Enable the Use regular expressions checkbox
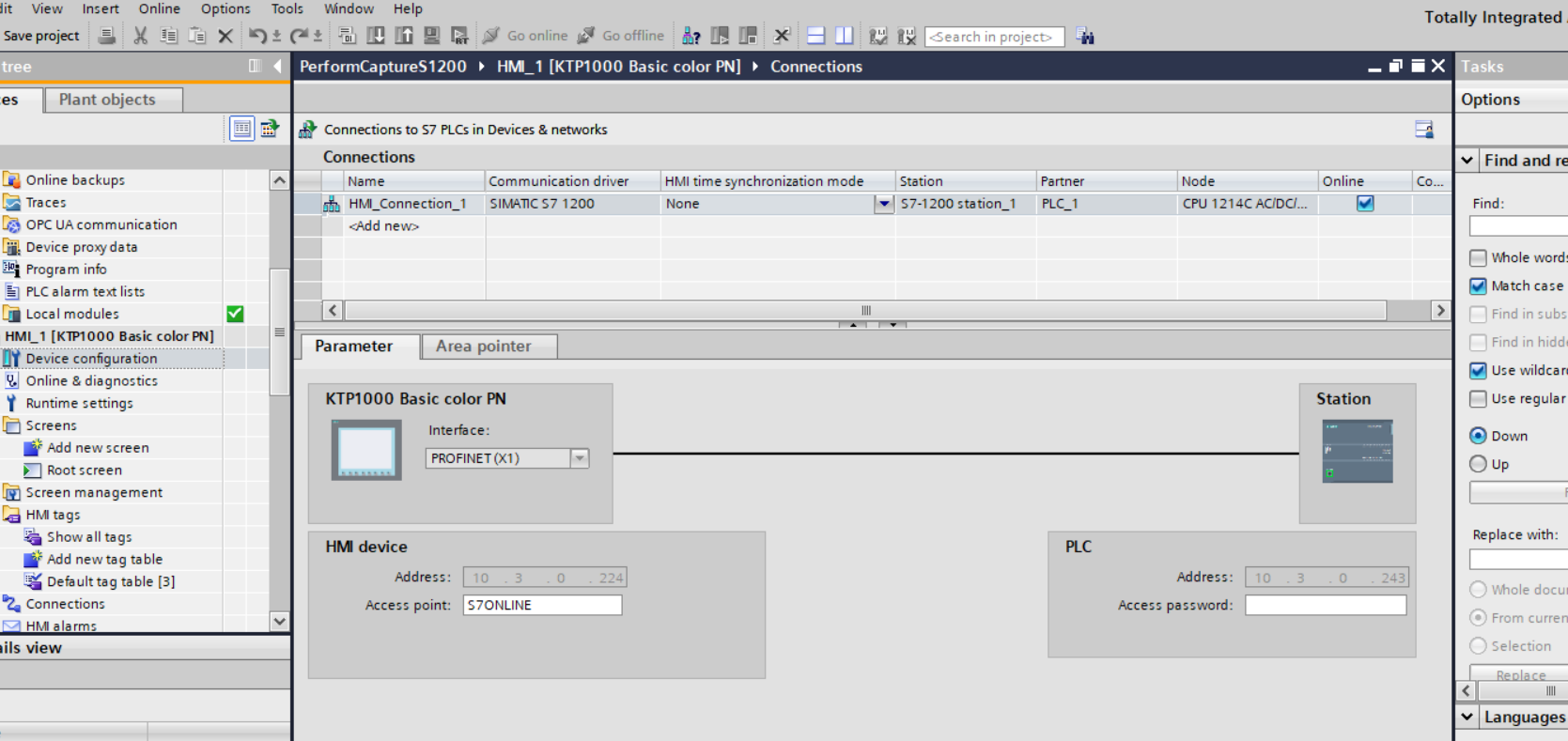 (x=1479, y=398)
